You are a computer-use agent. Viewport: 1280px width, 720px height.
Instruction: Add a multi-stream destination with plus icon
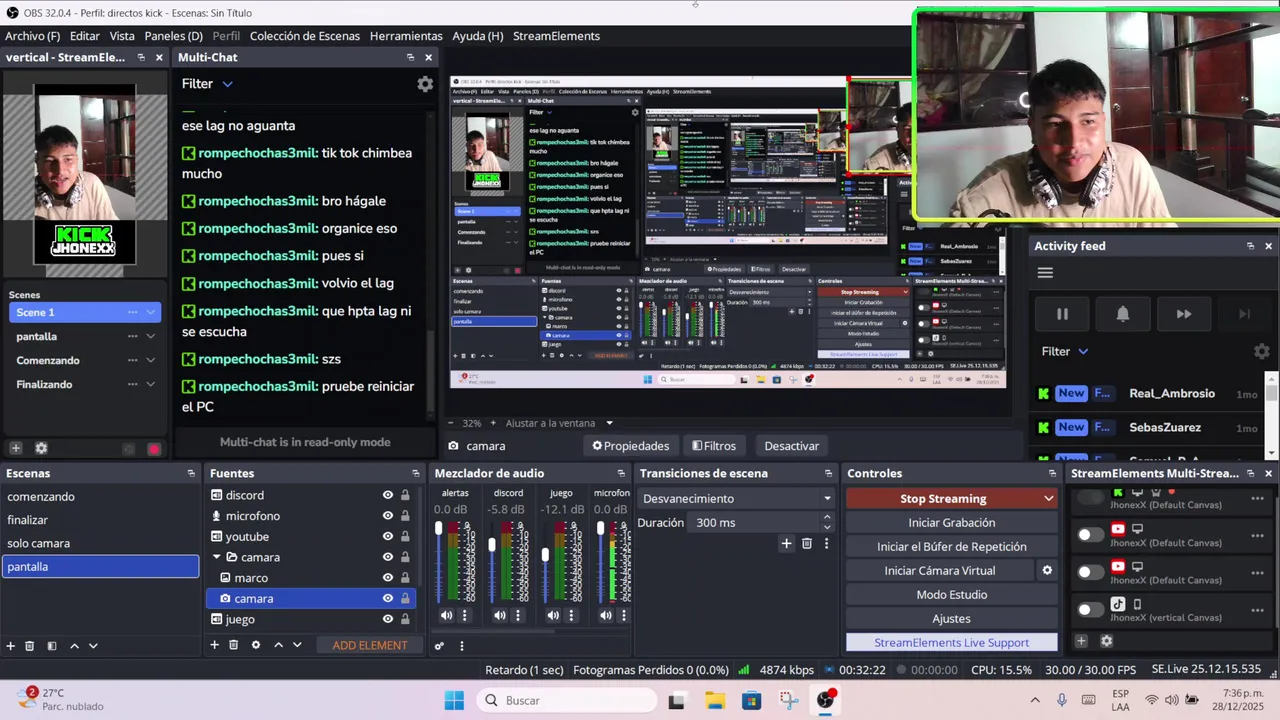[x=1081, y=641]
